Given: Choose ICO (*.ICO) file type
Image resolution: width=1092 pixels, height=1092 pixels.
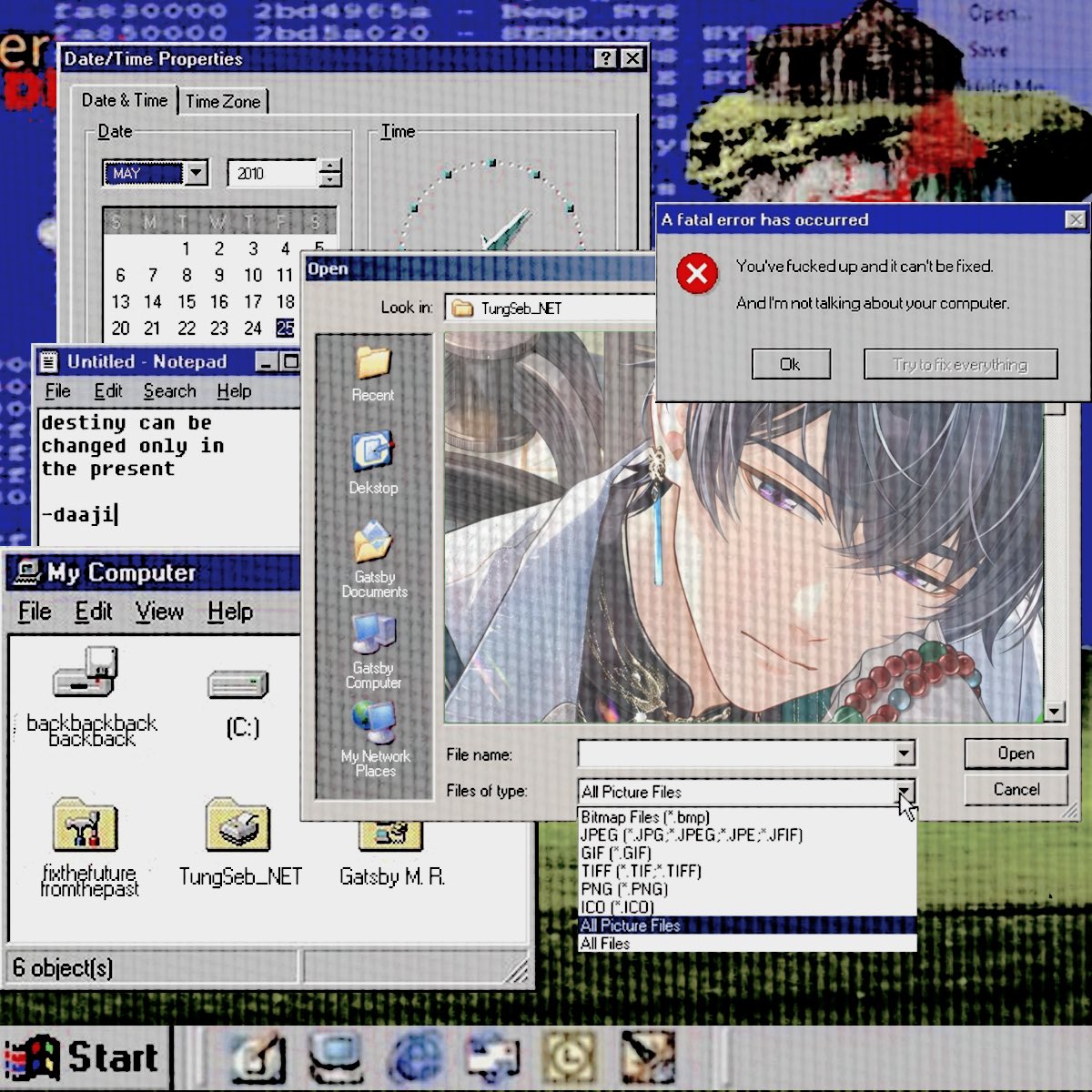Looking at the screenshot, I should (x=747, y=907).
